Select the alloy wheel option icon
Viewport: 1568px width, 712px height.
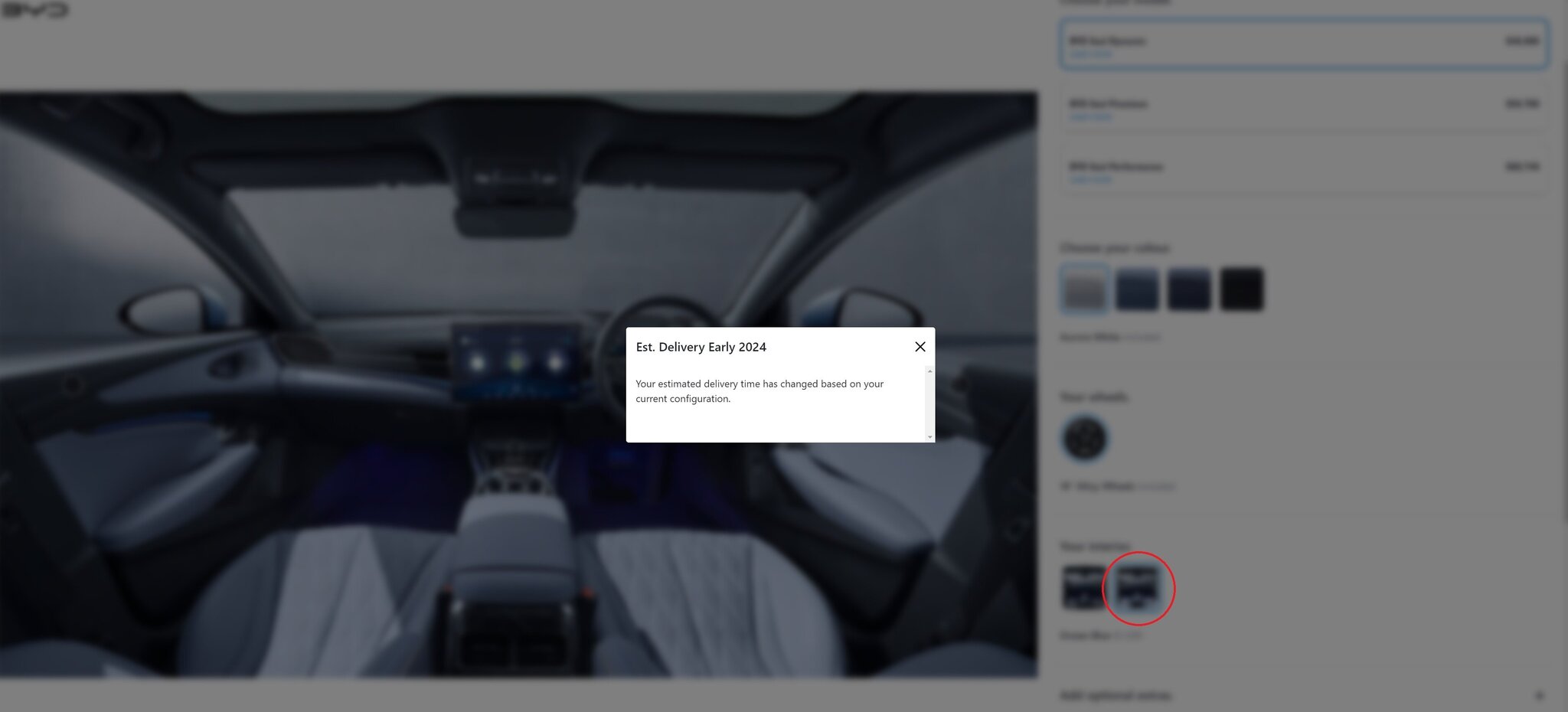[1084, 439]
